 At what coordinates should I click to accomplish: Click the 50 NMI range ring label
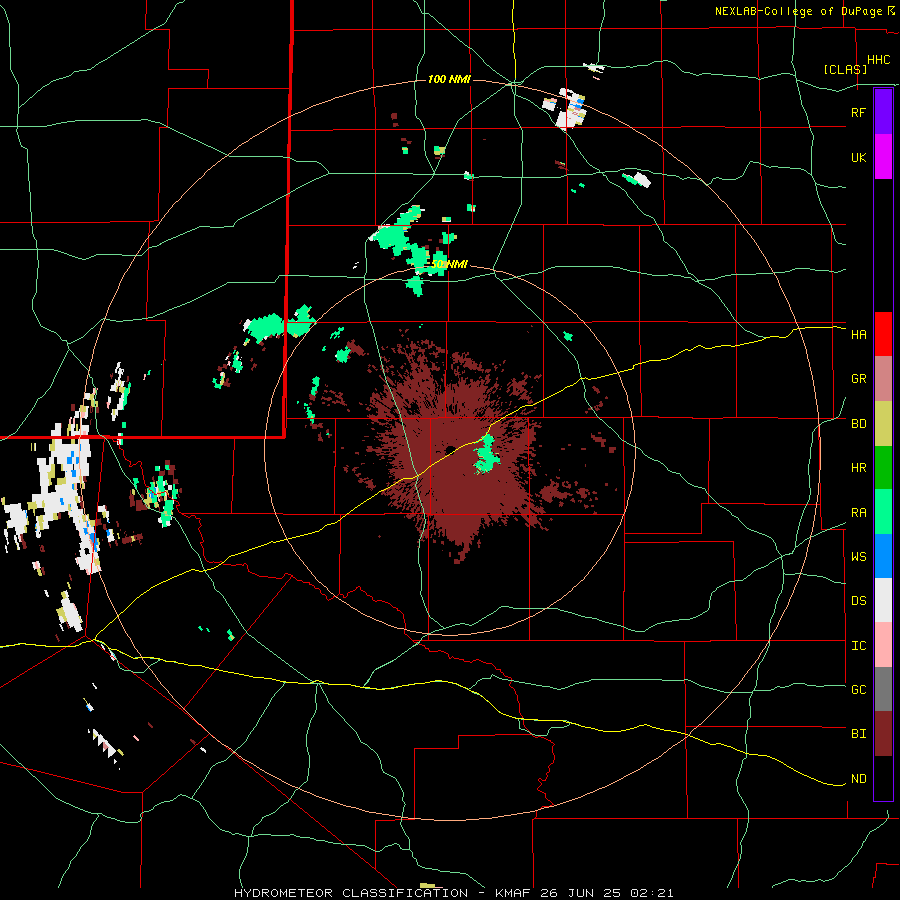click(x=449, y=265)
